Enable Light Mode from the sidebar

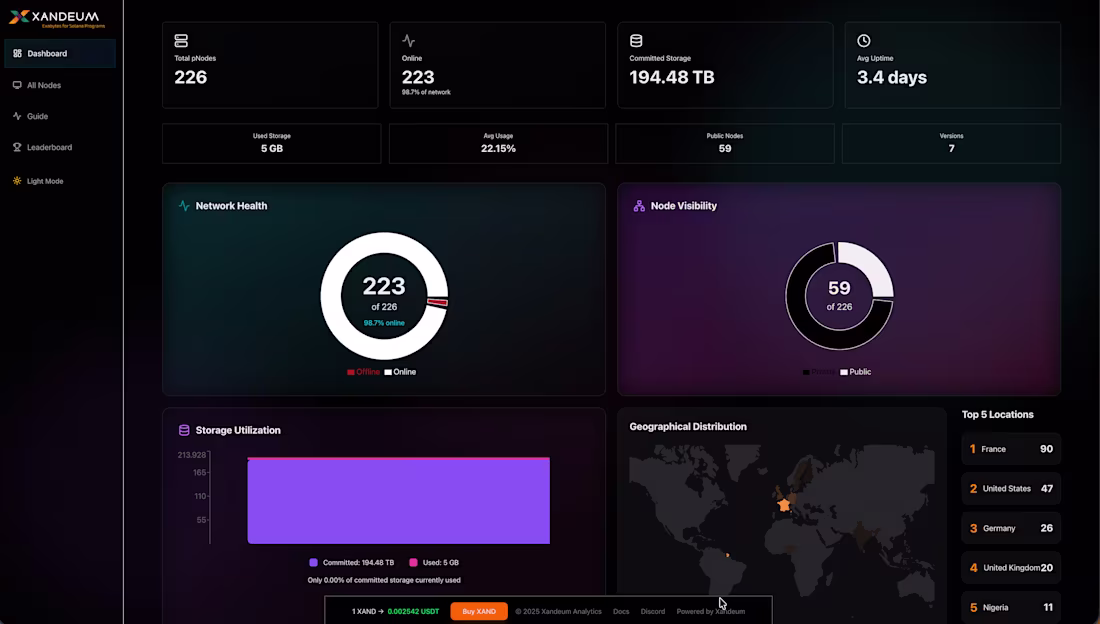(16, 181)
